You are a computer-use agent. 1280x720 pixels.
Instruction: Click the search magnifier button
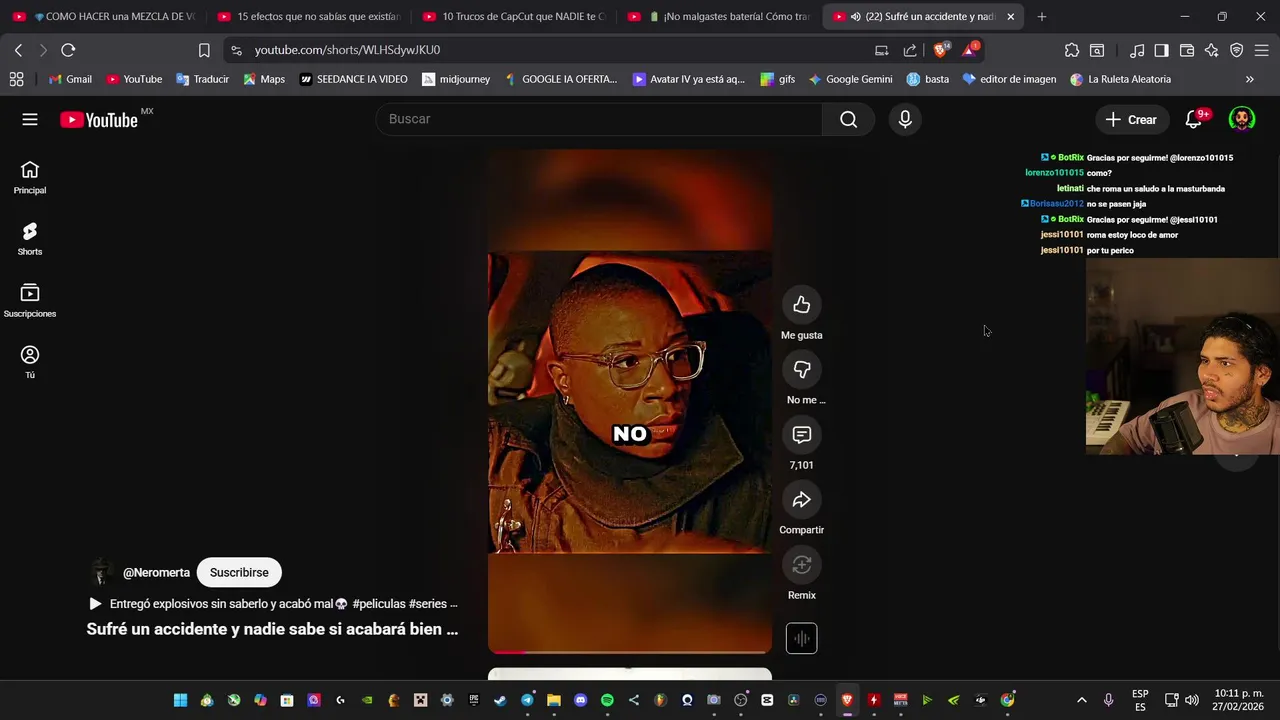[848, 119]
